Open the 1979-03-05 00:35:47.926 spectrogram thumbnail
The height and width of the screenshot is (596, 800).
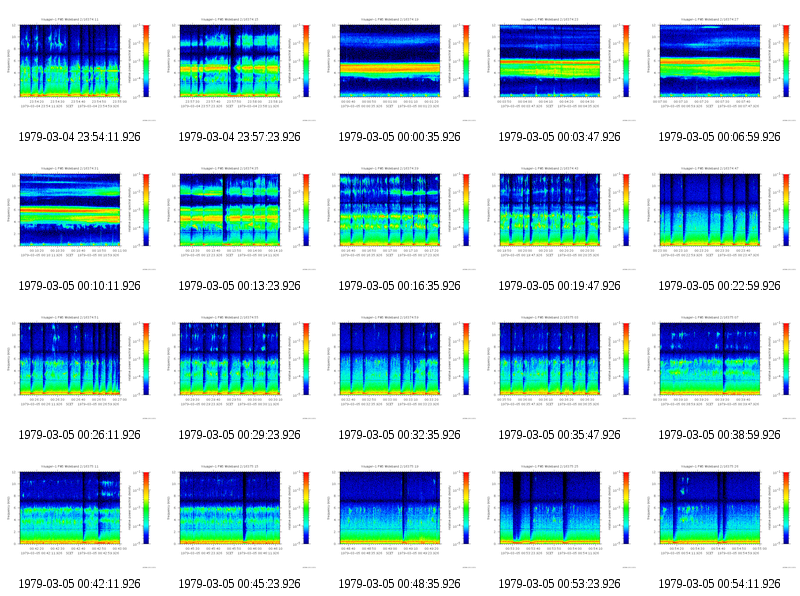tap(560, 365)
